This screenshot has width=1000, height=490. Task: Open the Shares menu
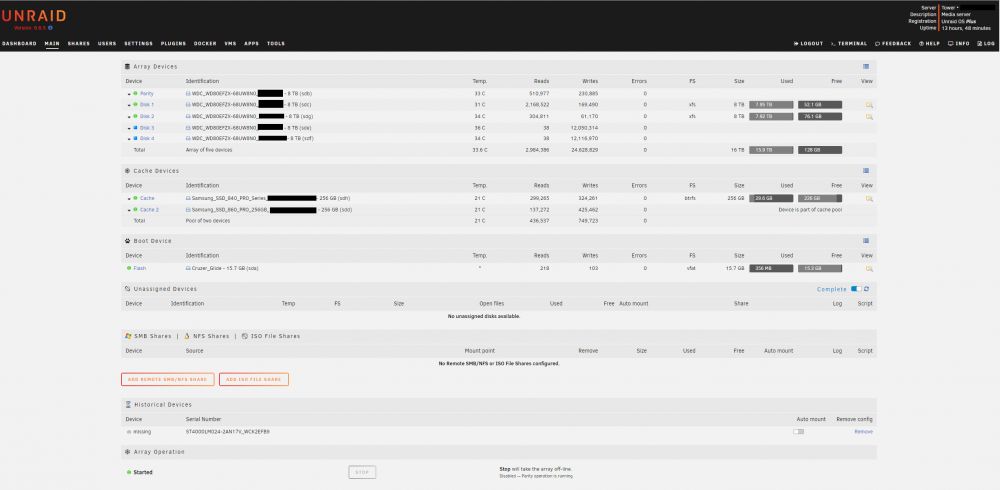(78, 44)
